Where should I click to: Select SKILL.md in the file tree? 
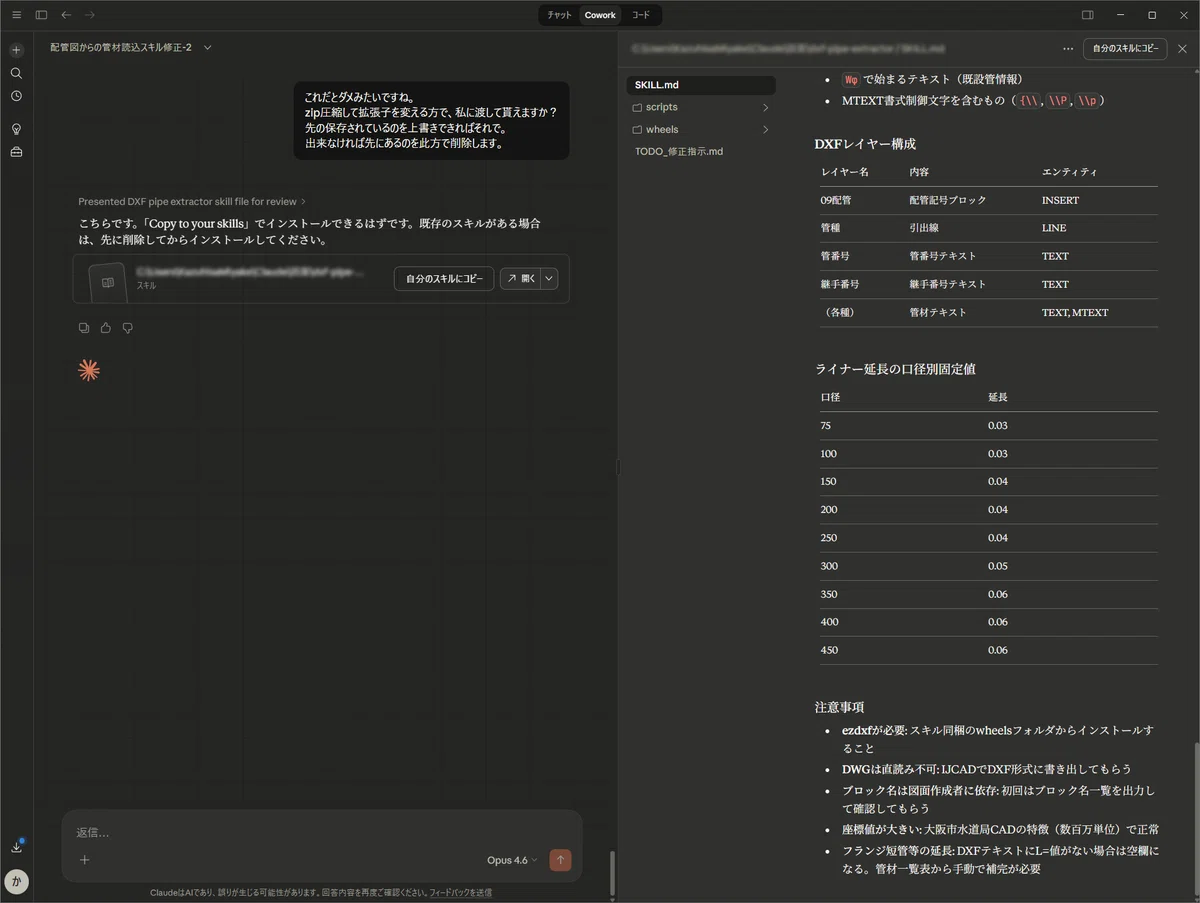[701, 85]
